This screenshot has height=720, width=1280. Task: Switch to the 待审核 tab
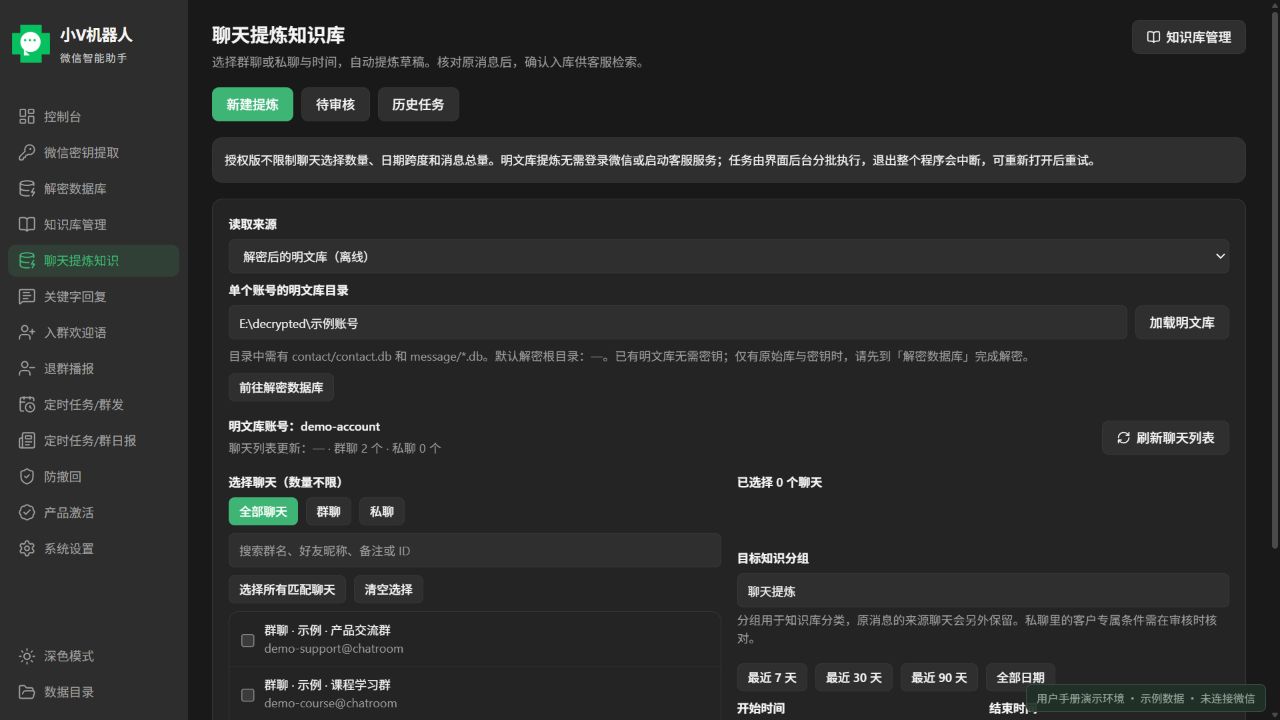335,104
